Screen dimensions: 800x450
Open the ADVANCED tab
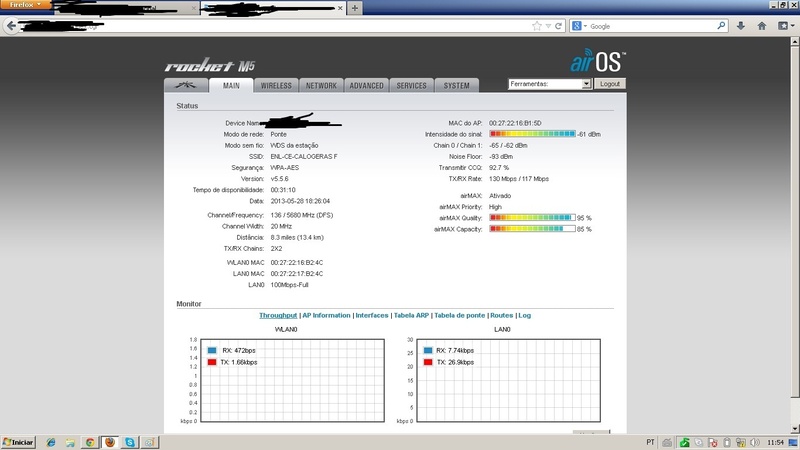coord(366,85)
